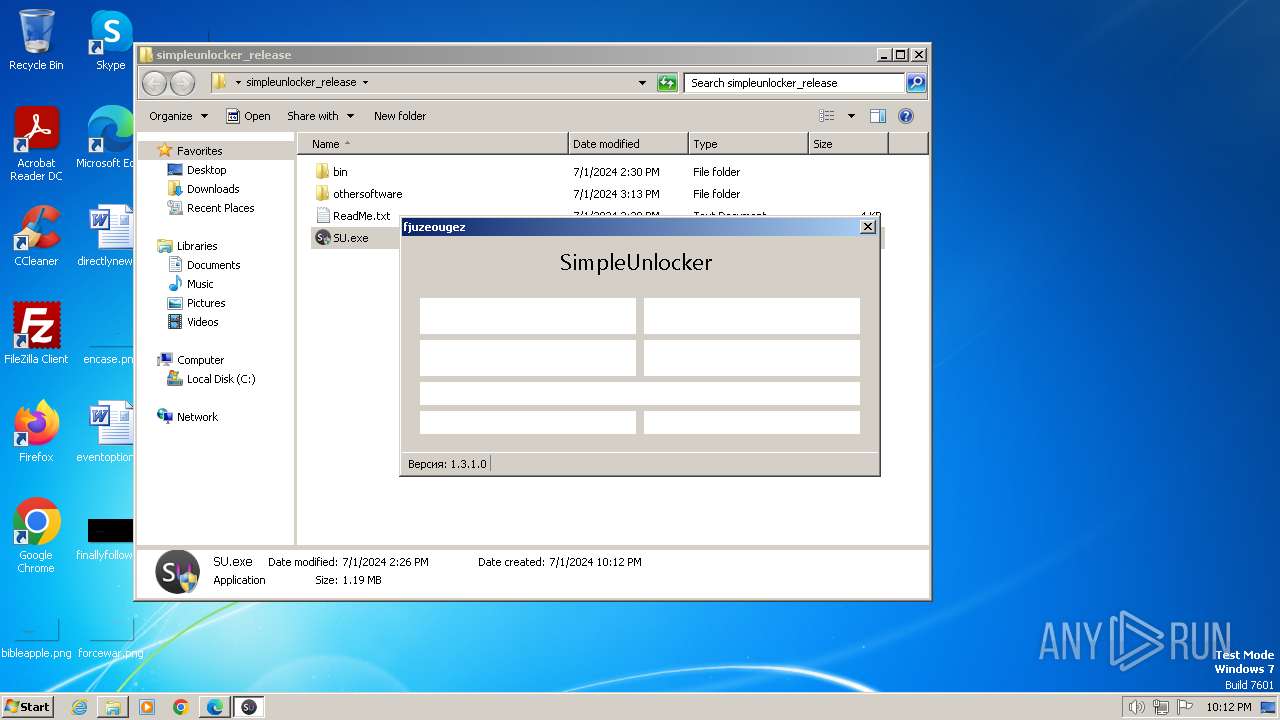The height and width of the screenshot is (720, 1280).
Task: Expand simpleunlocker_release breadcrumb arrow
Action: (365, 83)
